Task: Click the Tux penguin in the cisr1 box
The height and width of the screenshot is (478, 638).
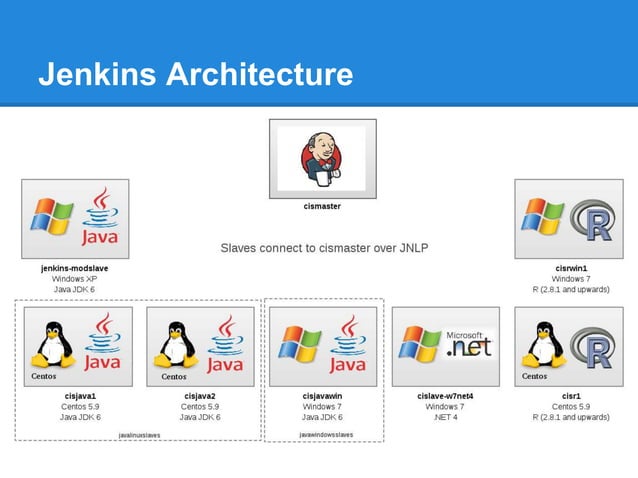Action: [544, 344]
